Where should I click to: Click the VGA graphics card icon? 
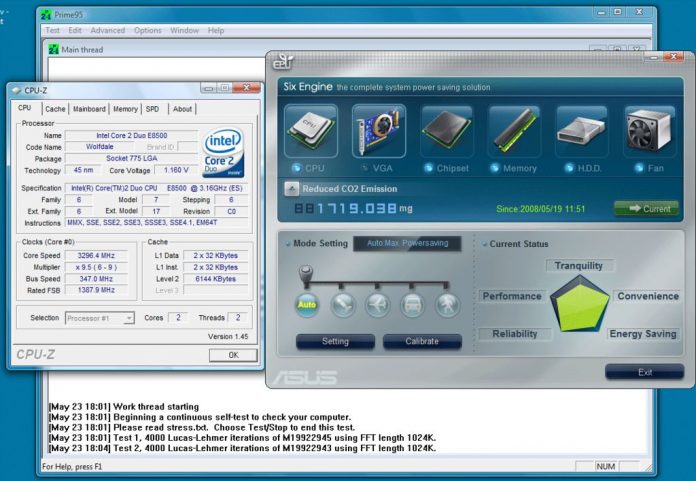379,131
